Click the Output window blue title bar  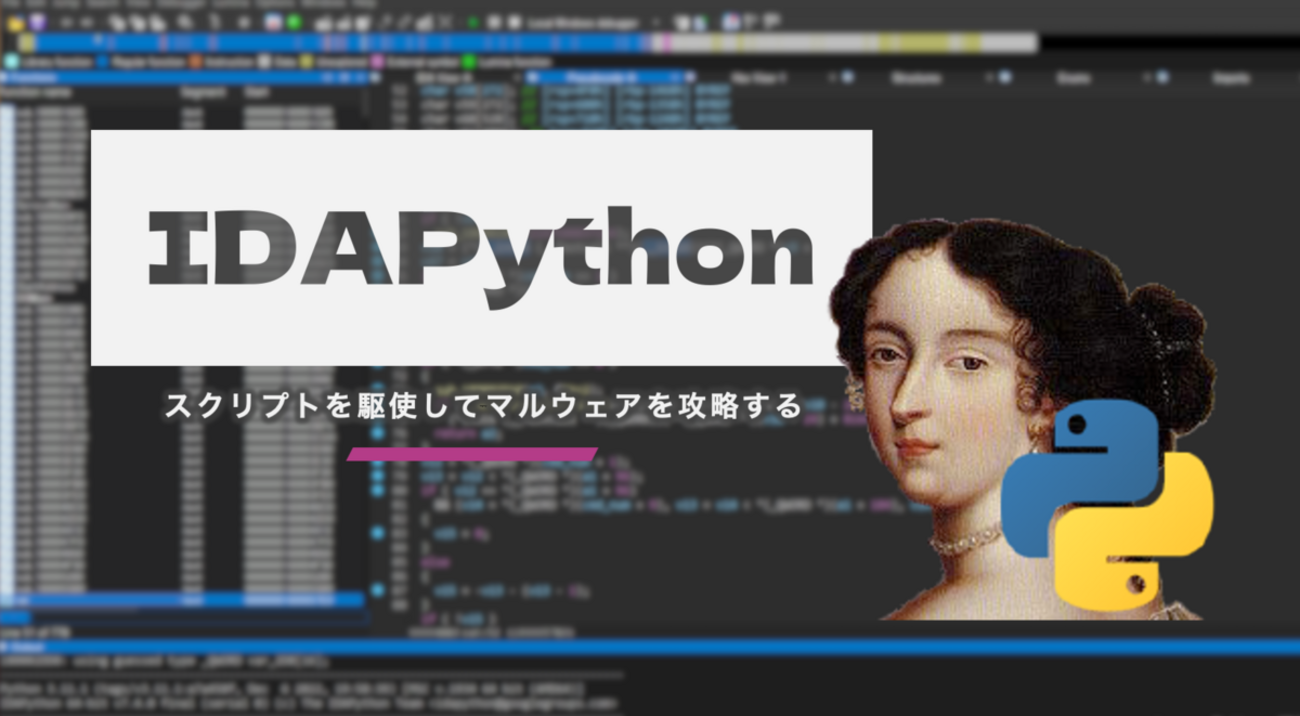click(x=650, y=647)
